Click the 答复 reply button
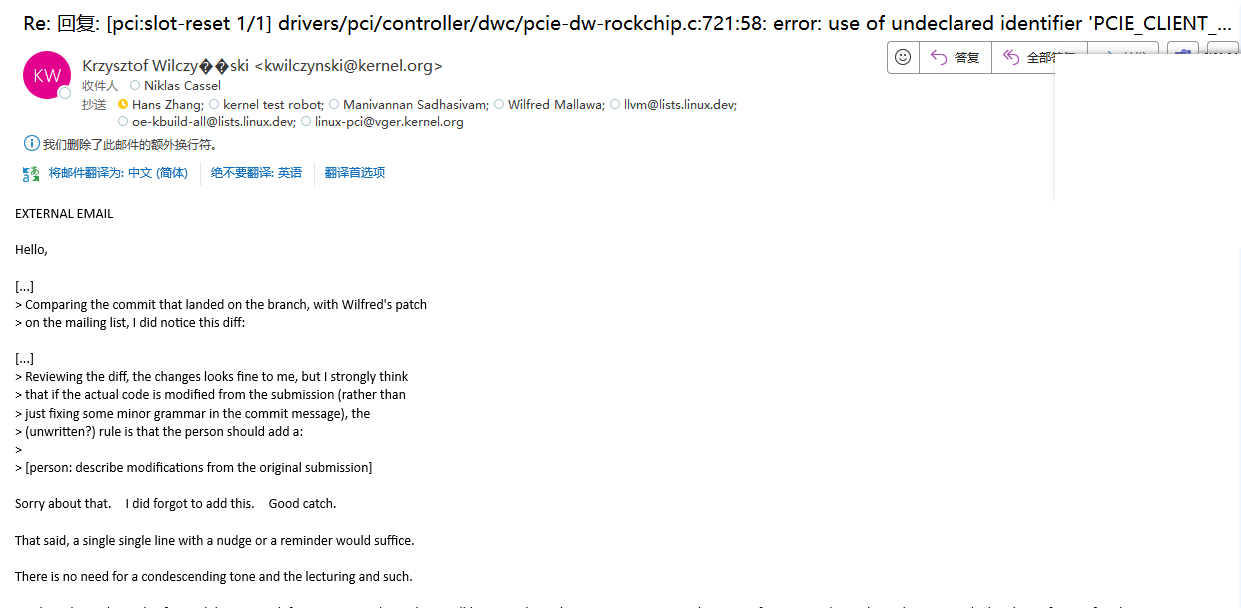 point(955,58)
